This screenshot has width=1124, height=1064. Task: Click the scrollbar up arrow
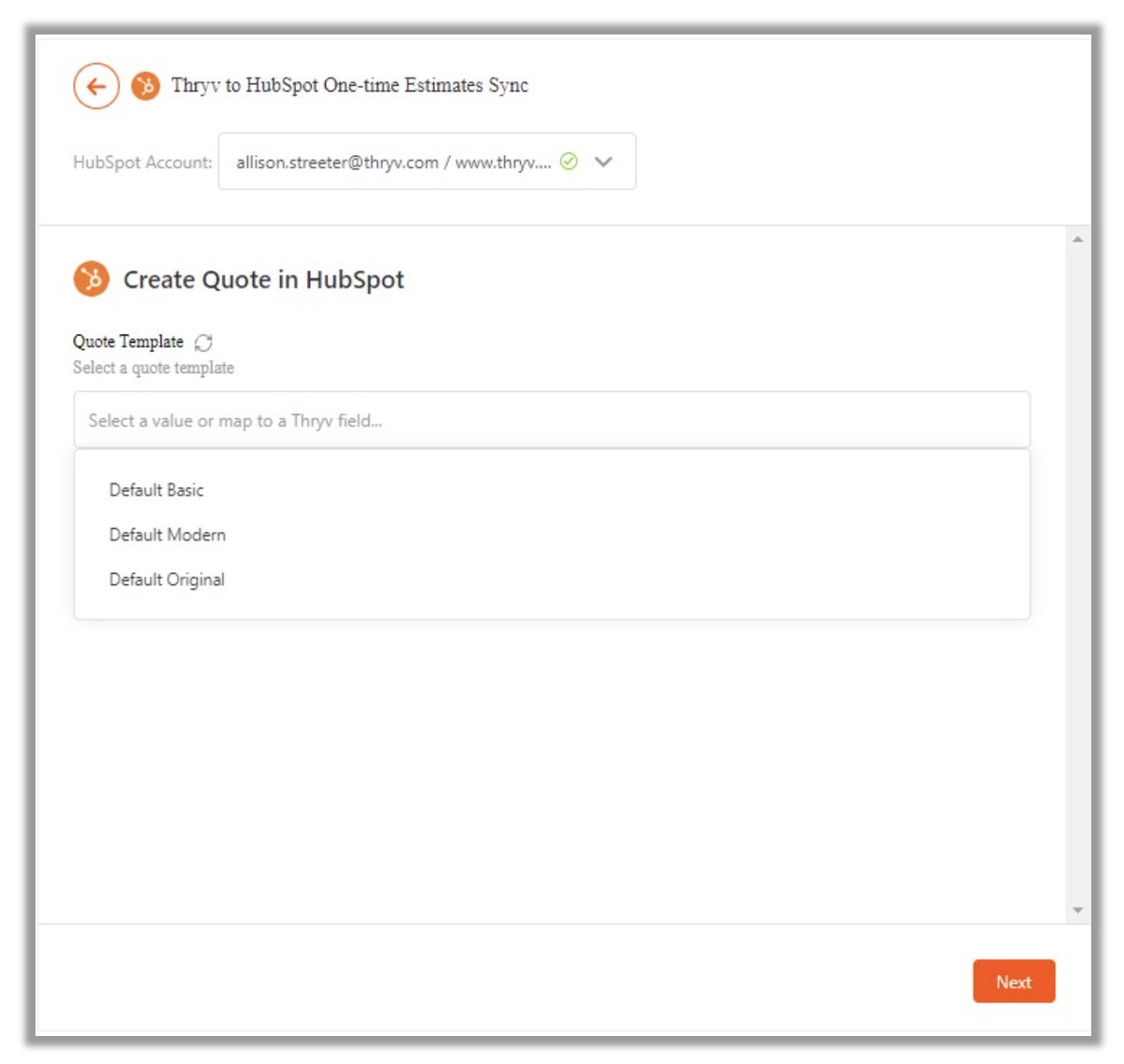(1077, 240)
